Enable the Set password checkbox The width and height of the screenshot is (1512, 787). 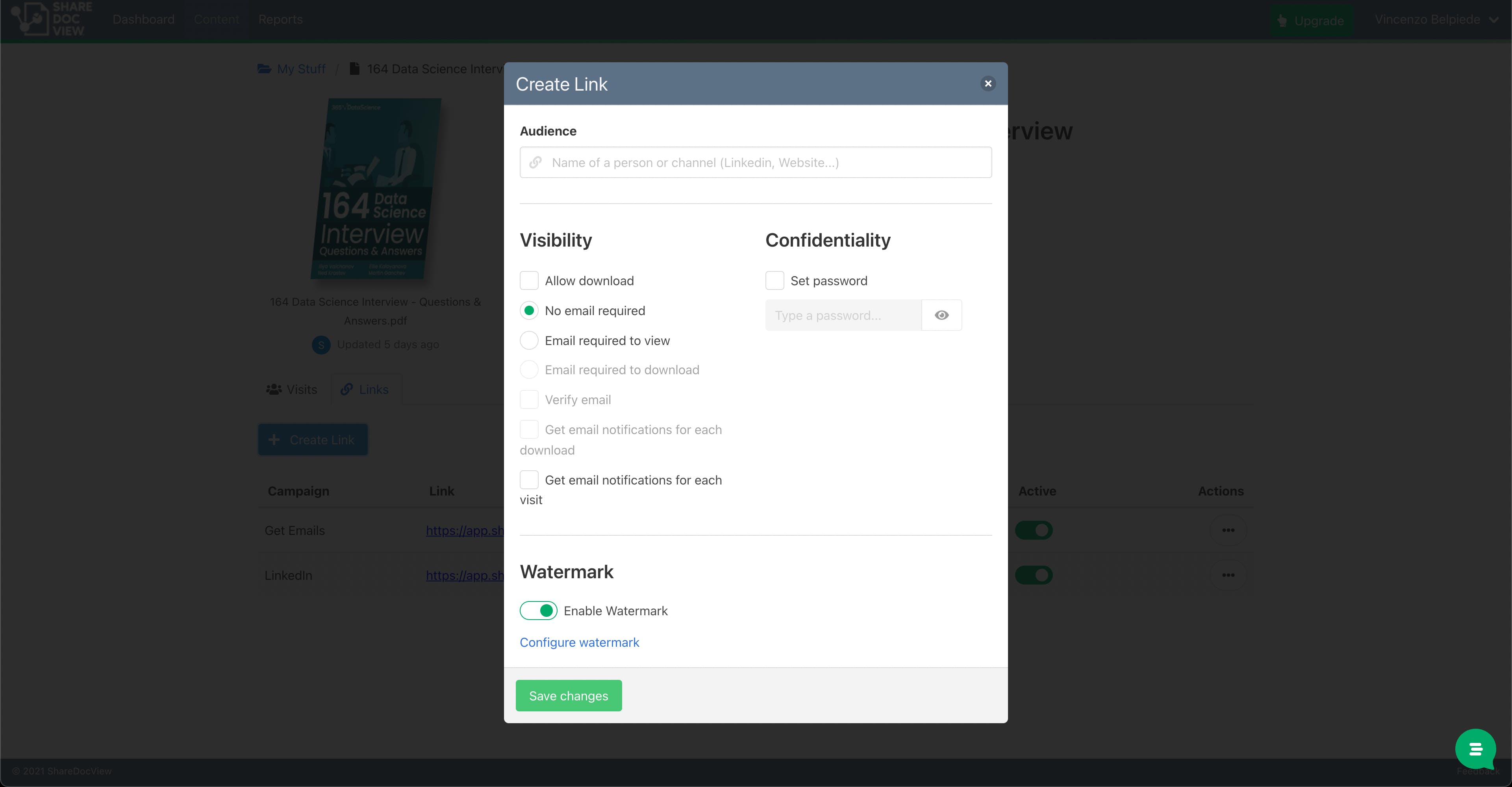[x=774, y=281]
